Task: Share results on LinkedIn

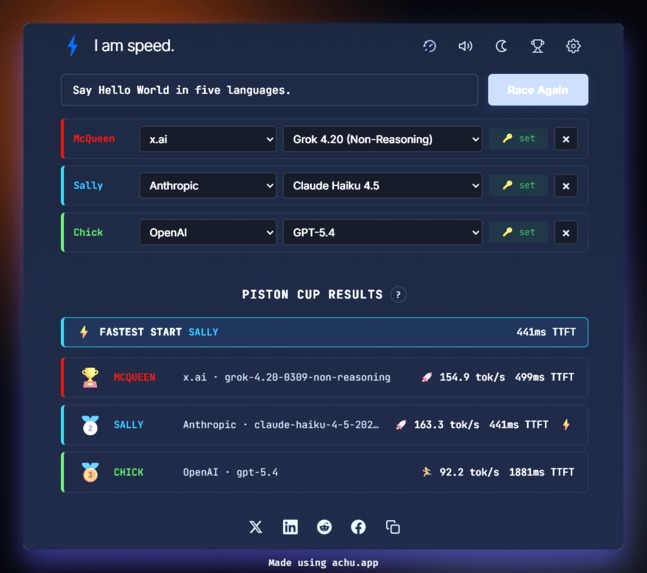Action: click(x=290, y=527)
